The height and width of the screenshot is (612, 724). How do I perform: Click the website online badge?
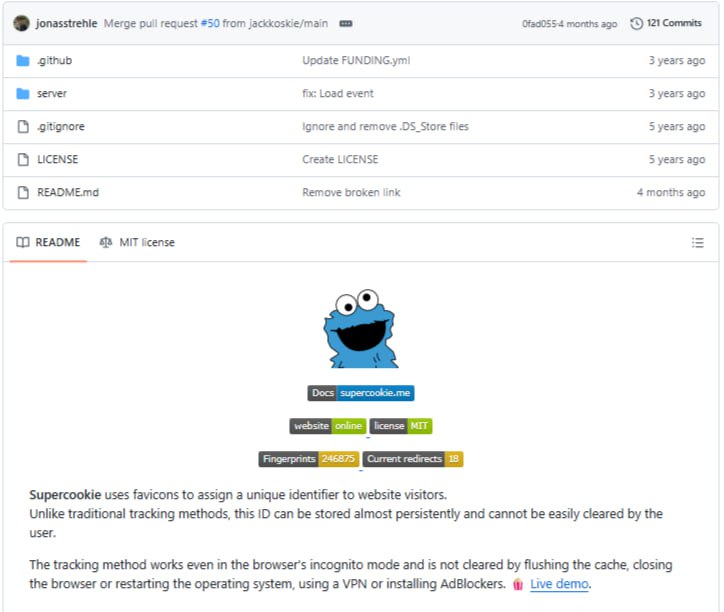[327, 426]
